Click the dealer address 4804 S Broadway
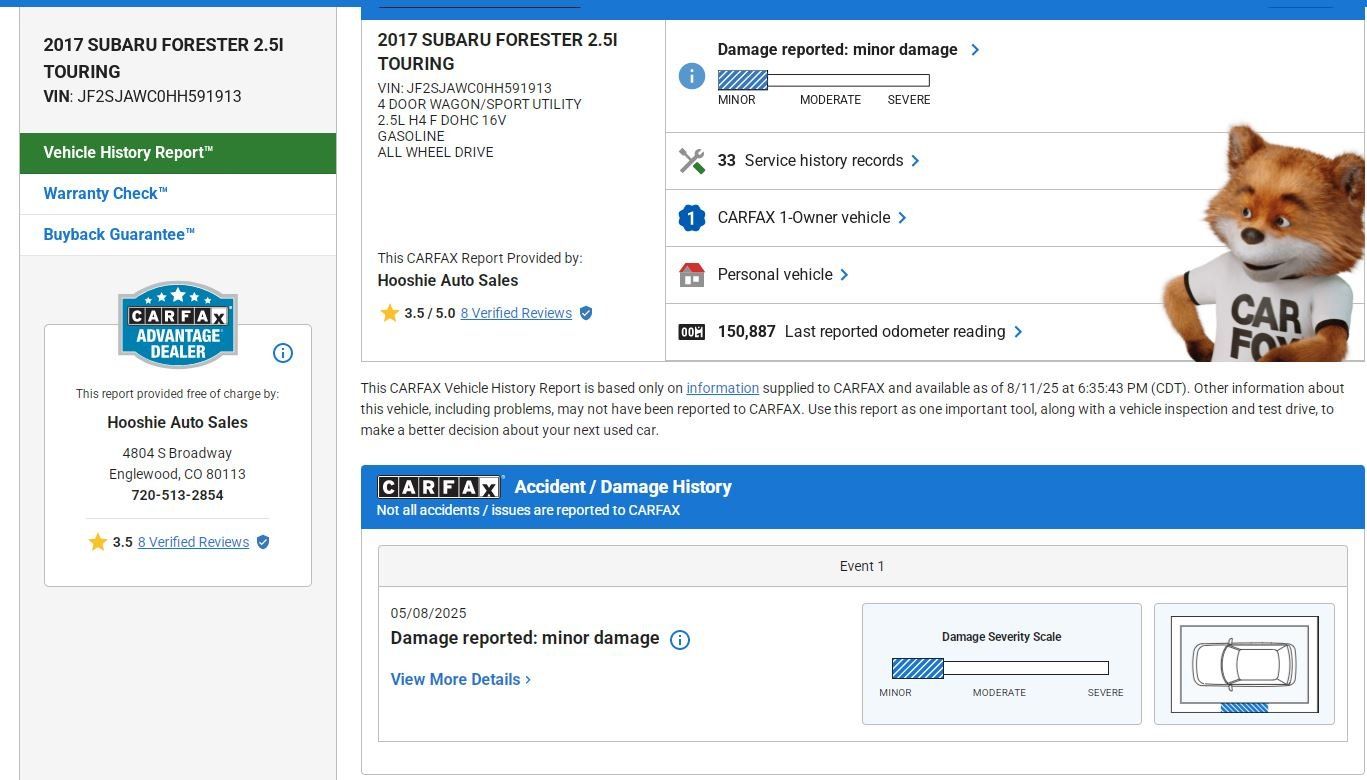 coord(178,453)
